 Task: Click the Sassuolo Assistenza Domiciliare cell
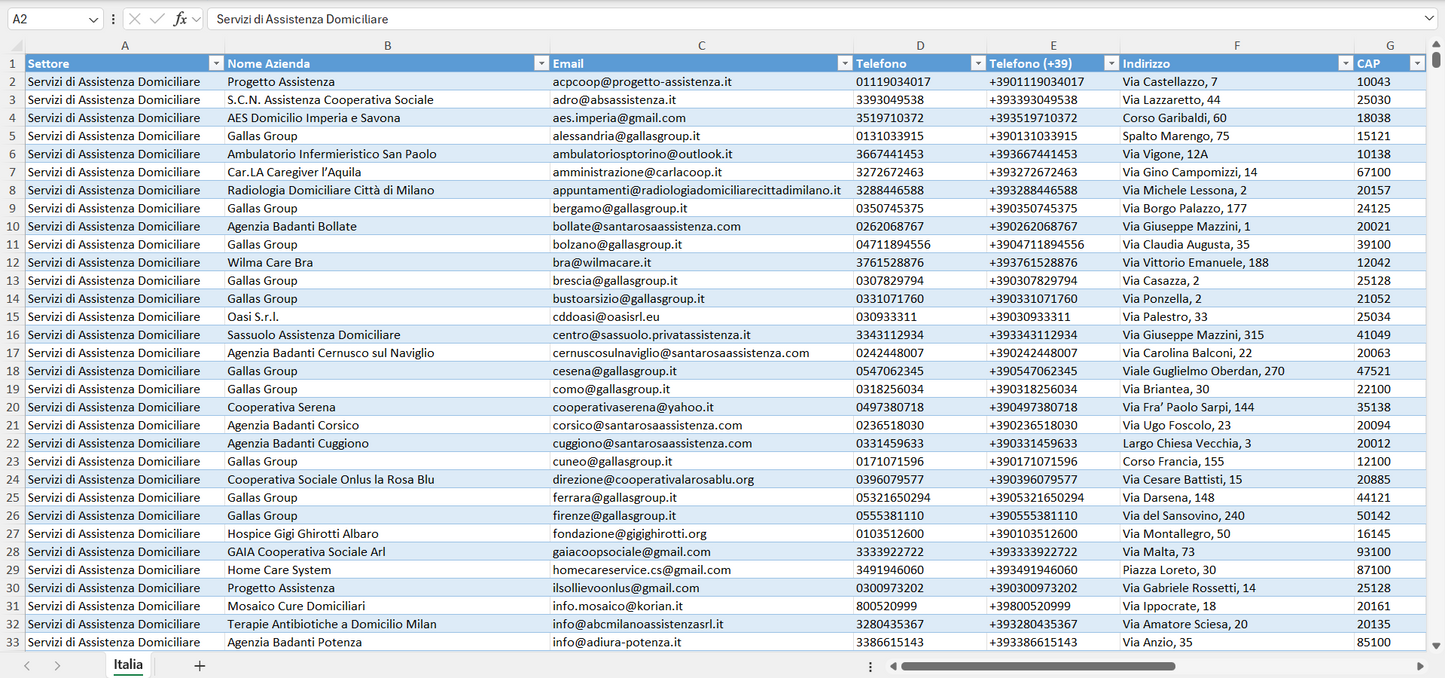coord(388,335)
